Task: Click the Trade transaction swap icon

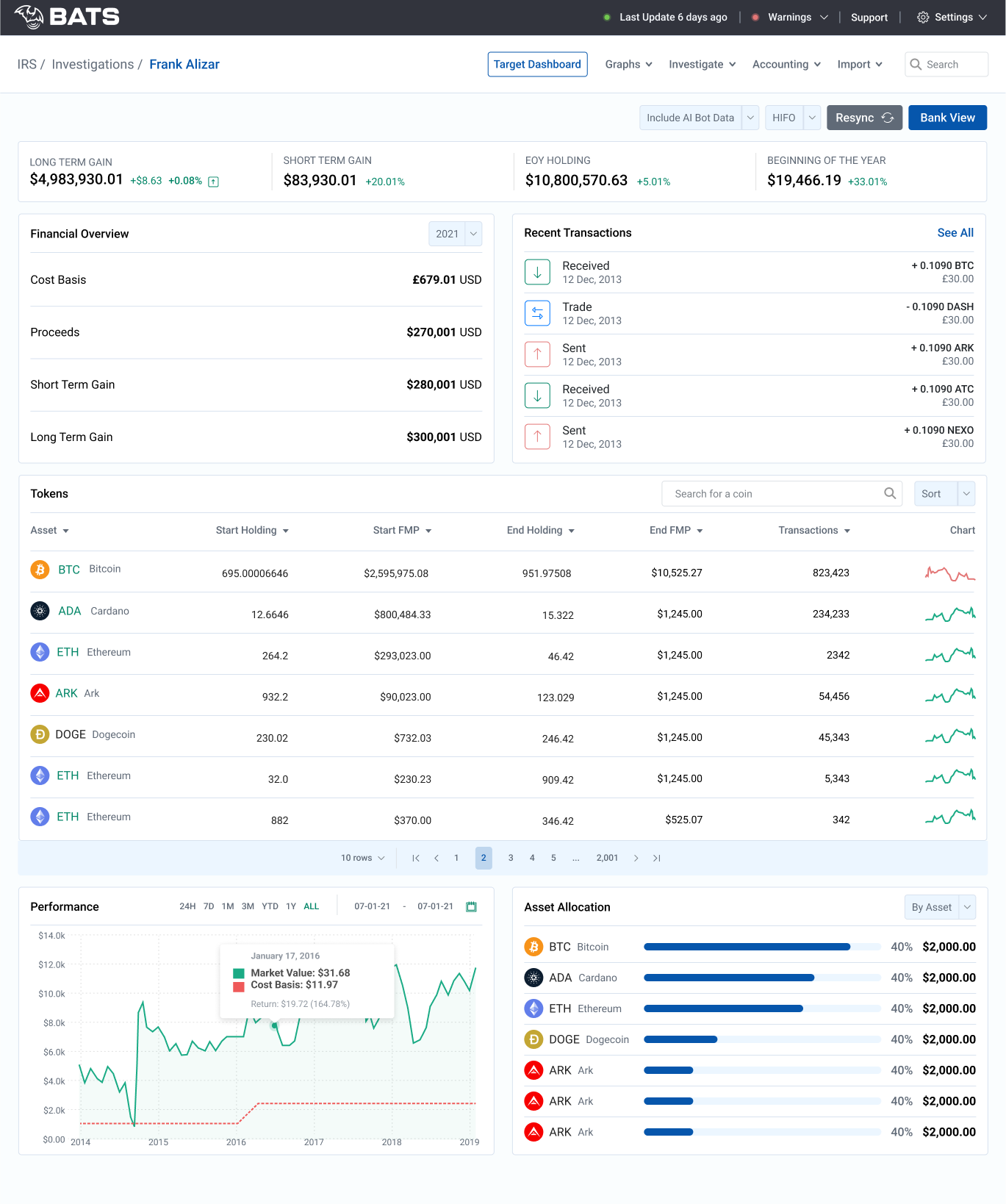Action: tap(537, 313)
